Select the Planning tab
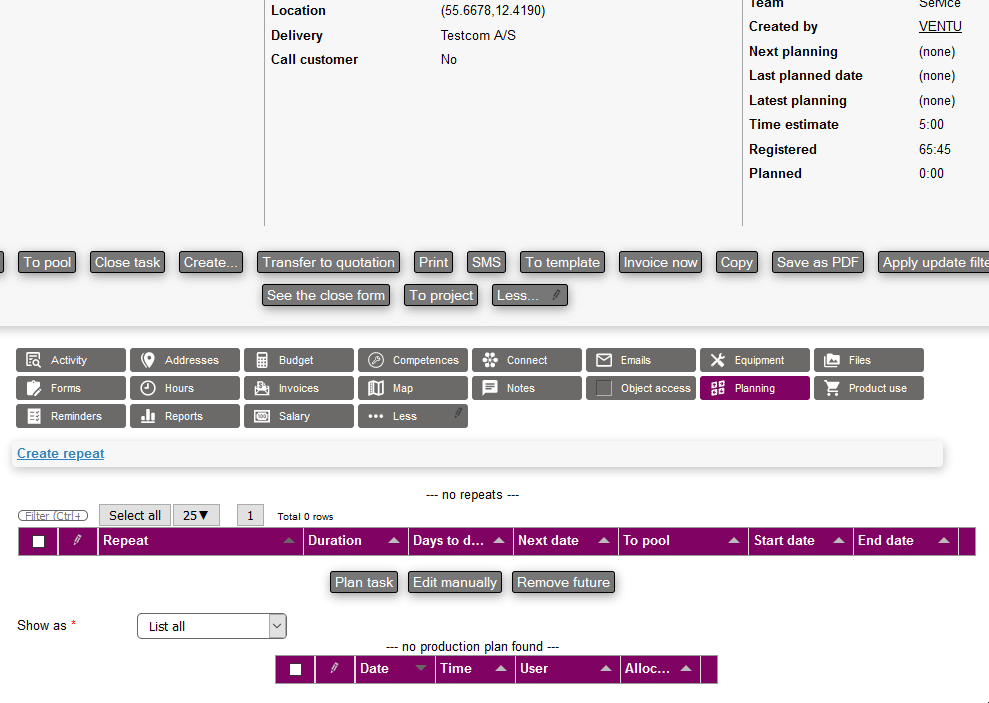 coord(754,388)
